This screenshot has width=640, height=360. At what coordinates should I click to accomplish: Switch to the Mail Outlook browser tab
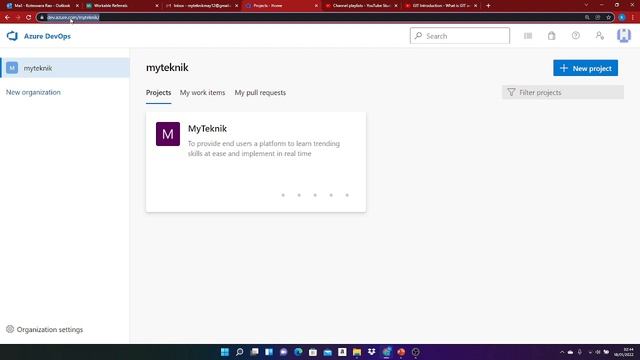click(x=41, y=6)
